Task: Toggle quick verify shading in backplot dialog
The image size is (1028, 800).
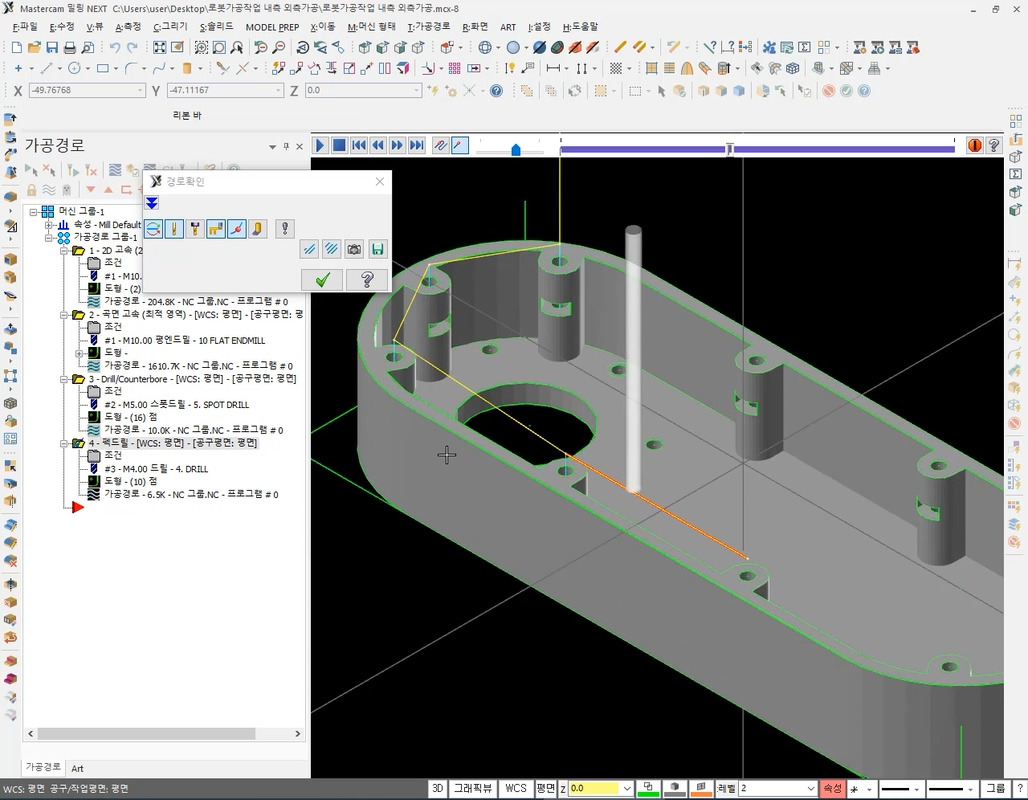Action: click(x=258, y=228)
